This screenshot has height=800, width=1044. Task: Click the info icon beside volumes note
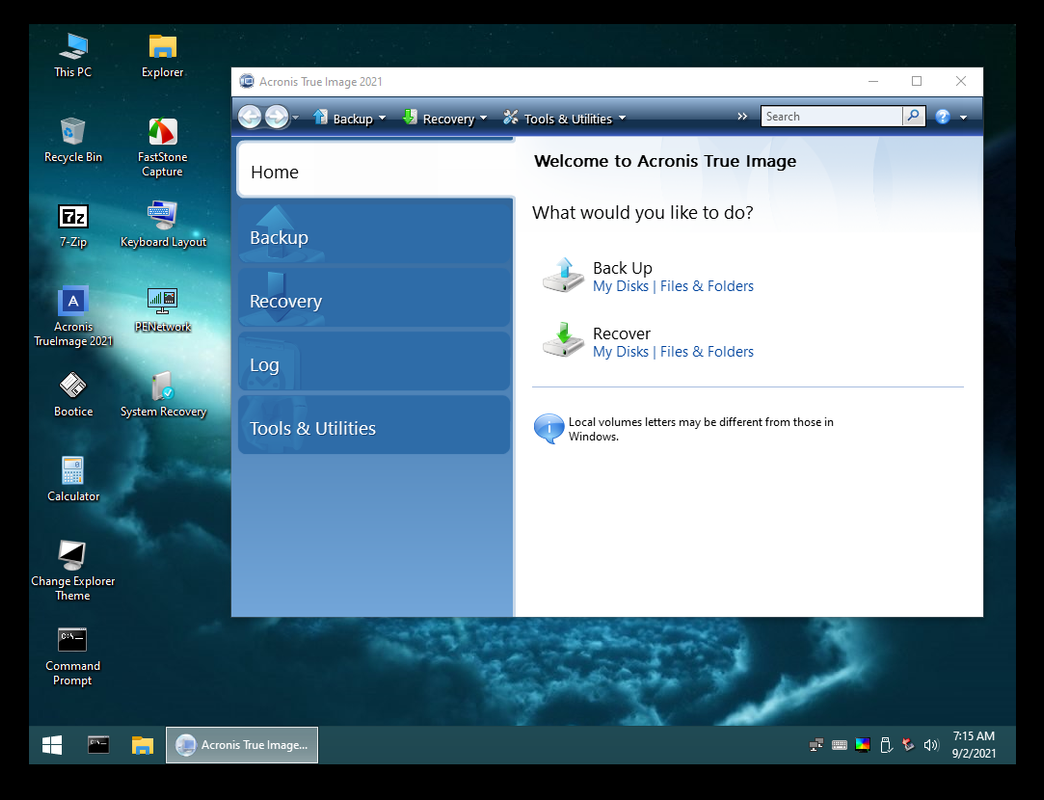pos(549,429)
